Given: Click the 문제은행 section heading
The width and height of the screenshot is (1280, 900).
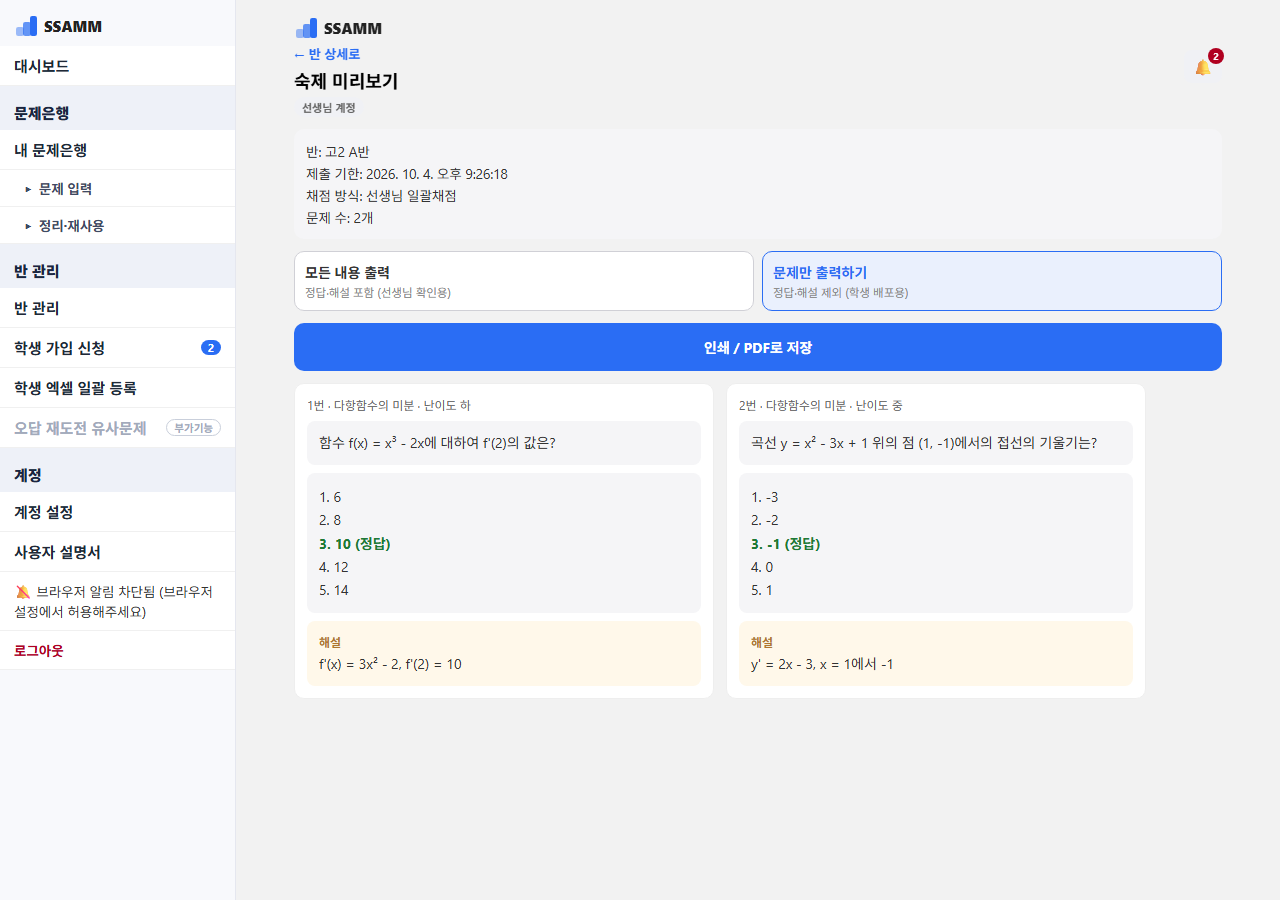Looking at the screenshot, I should tap(41, 113).
